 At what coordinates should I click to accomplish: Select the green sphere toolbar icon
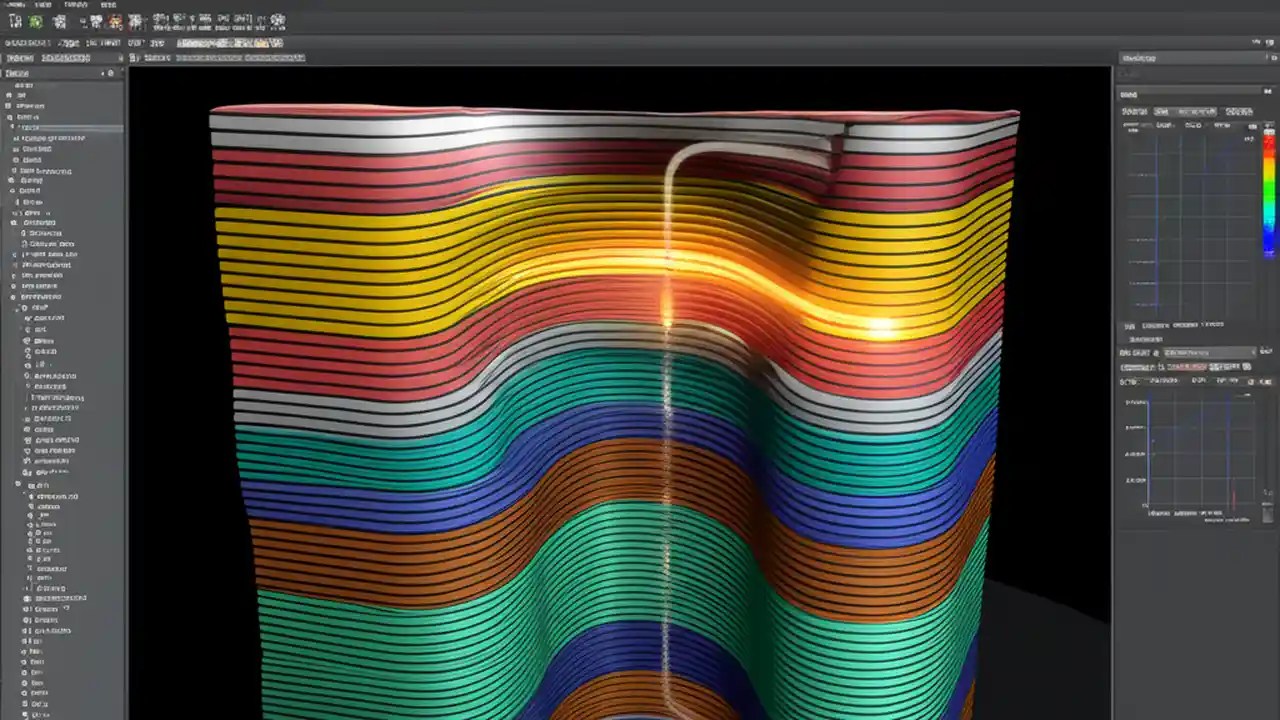[33, 21]
